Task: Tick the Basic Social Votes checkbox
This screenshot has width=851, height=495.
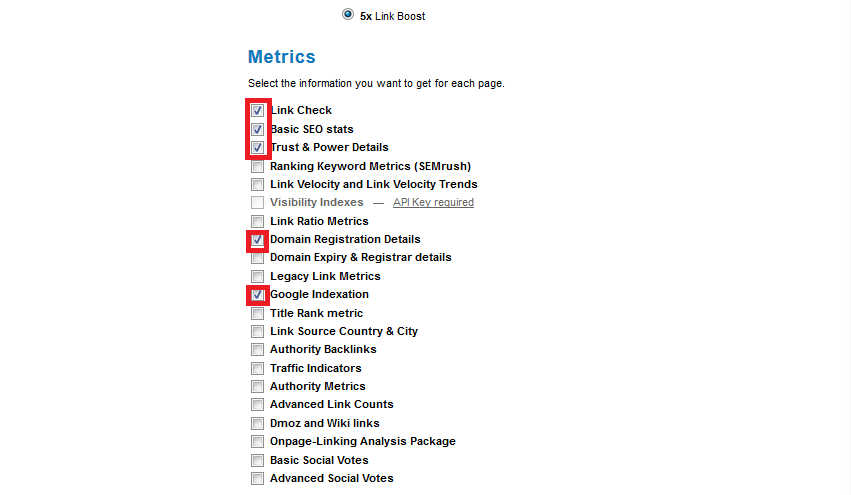Action: (258, 461)
